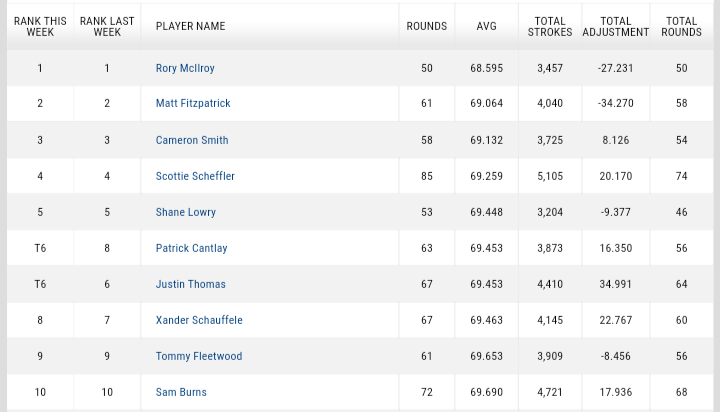Sort by Rank Last Week column
Viewport: 720px width, 412px height.
click(107, 26)
